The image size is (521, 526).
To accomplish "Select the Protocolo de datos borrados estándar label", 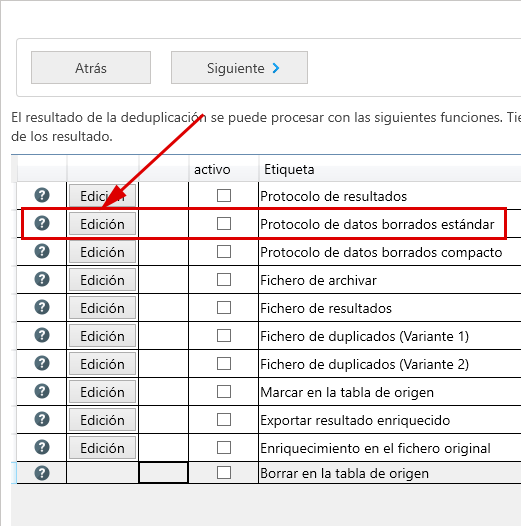I will coord(377,224).
